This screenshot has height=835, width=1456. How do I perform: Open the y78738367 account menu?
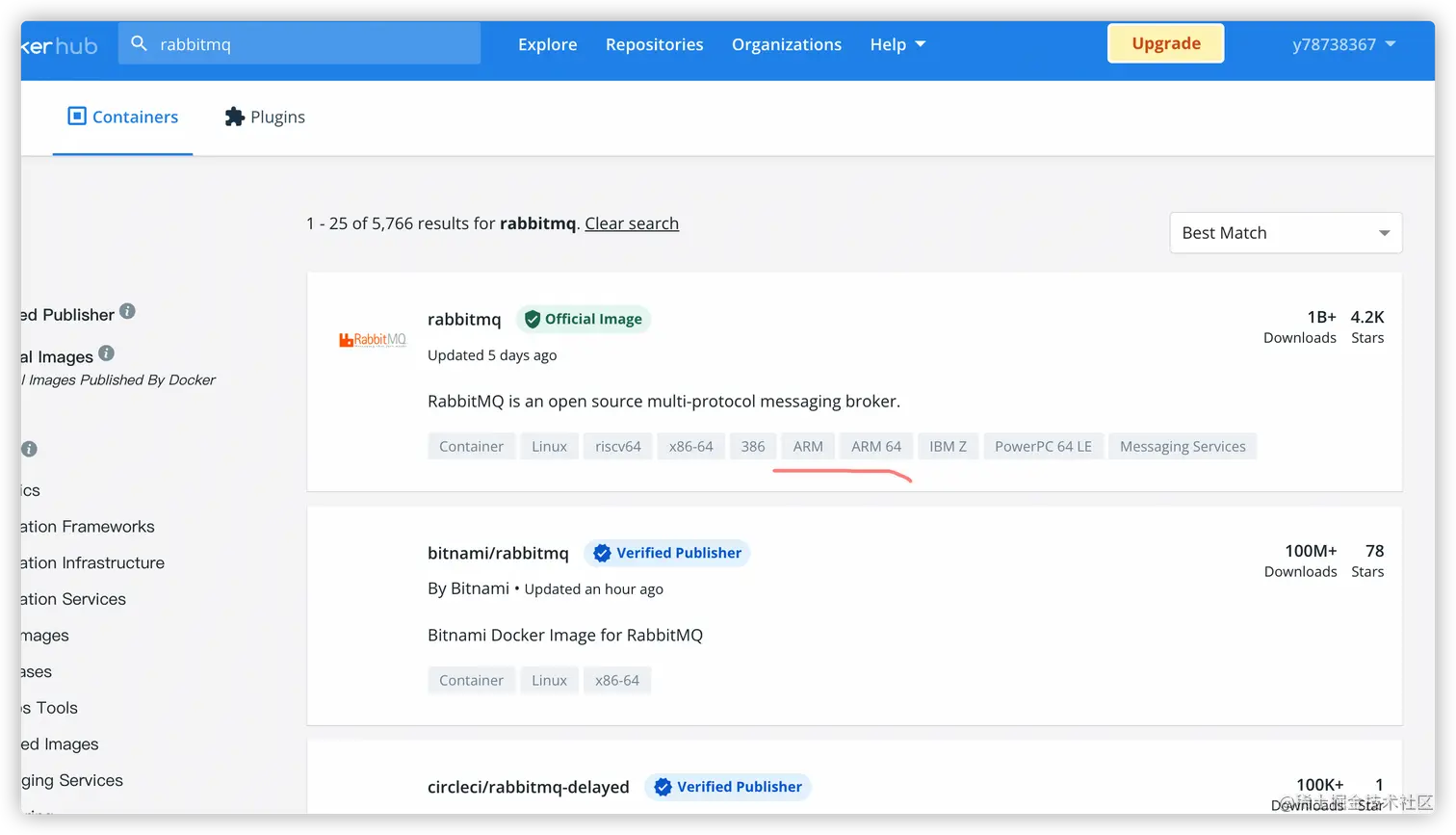(1343, 44)
